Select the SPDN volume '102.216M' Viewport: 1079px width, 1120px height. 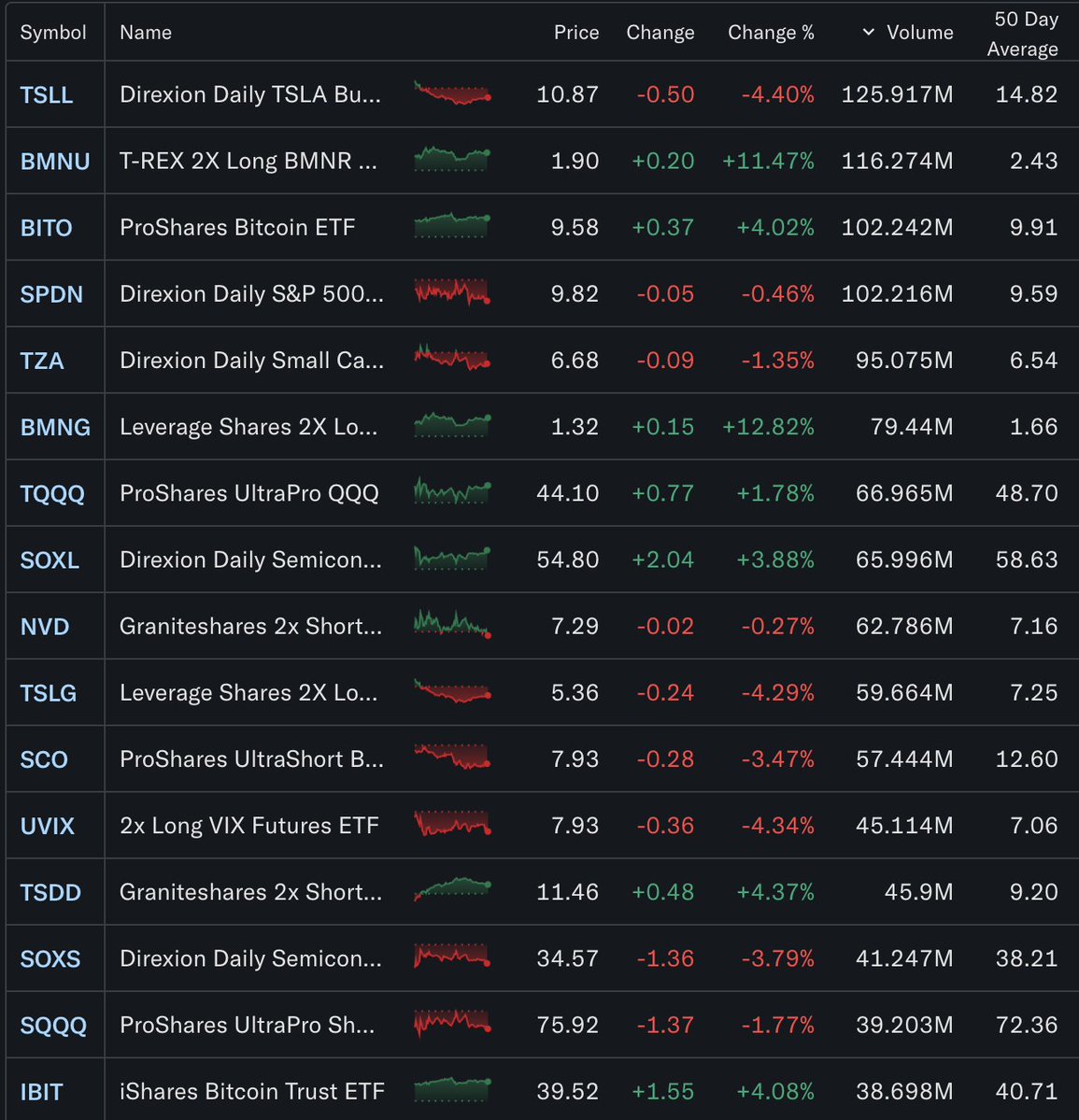click(x=898, y=294)
